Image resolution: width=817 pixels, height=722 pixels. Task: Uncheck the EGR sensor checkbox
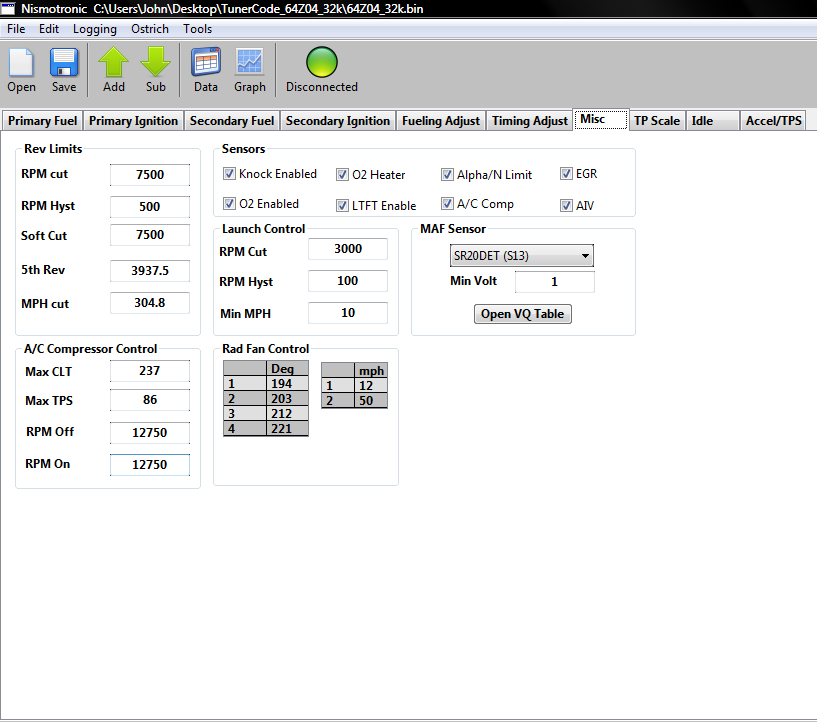(x=567, y=174)
